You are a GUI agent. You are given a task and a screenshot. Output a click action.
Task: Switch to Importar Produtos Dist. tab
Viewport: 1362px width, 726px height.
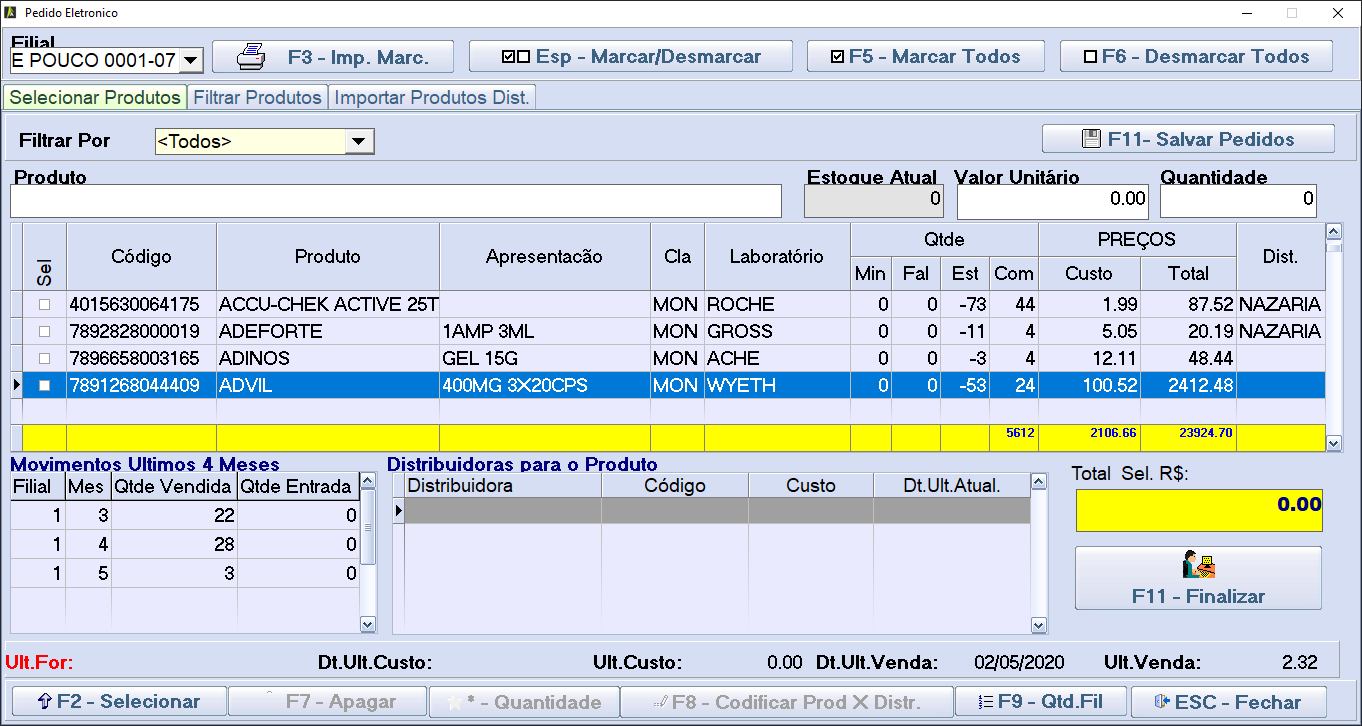433,97
